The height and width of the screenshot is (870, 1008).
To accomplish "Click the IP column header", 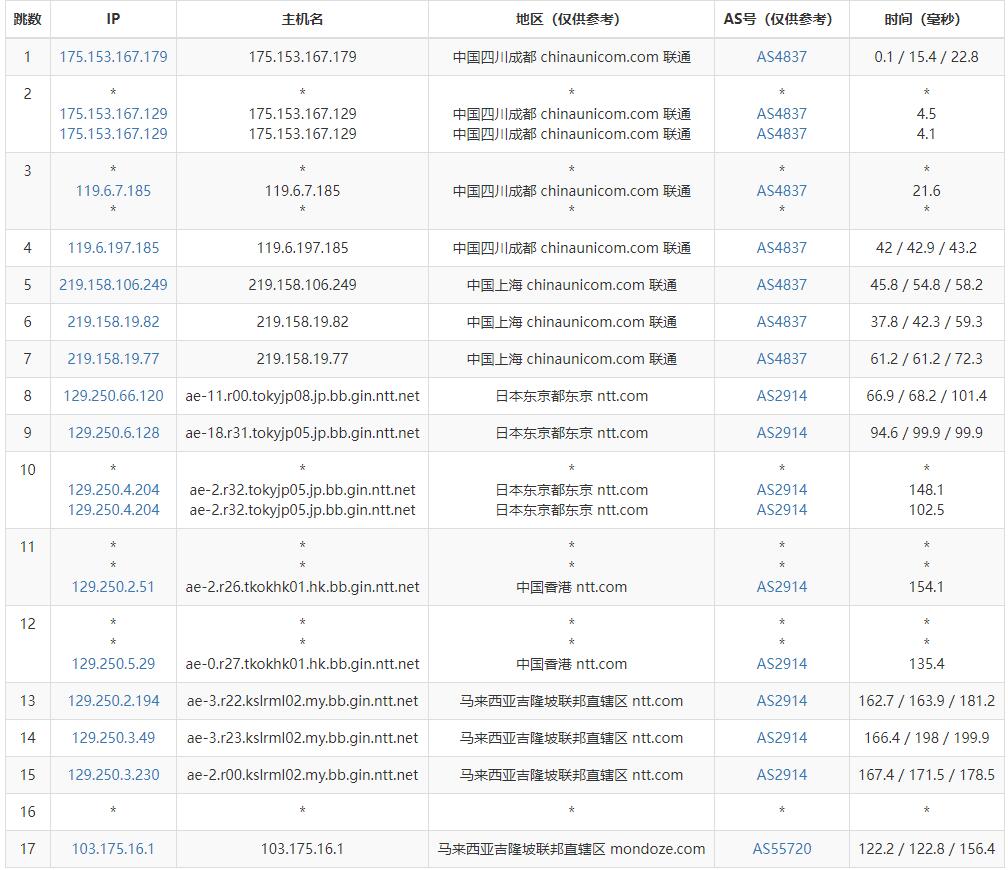I will click(x=113, y=19).
